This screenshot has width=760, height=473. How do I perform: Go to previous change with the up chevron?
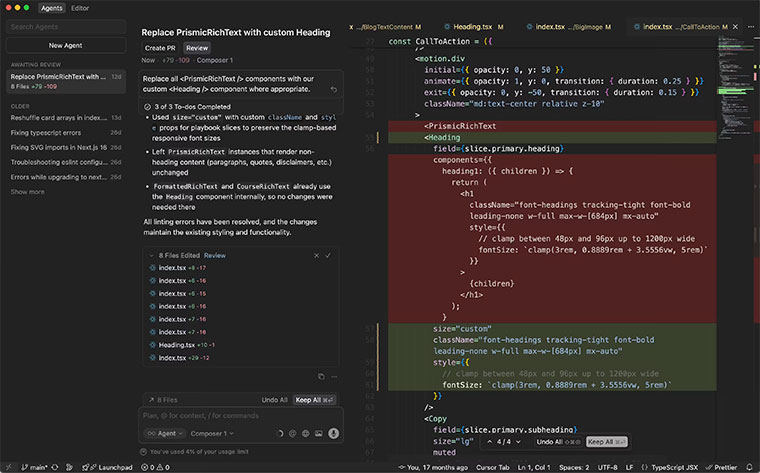(490, 442)
